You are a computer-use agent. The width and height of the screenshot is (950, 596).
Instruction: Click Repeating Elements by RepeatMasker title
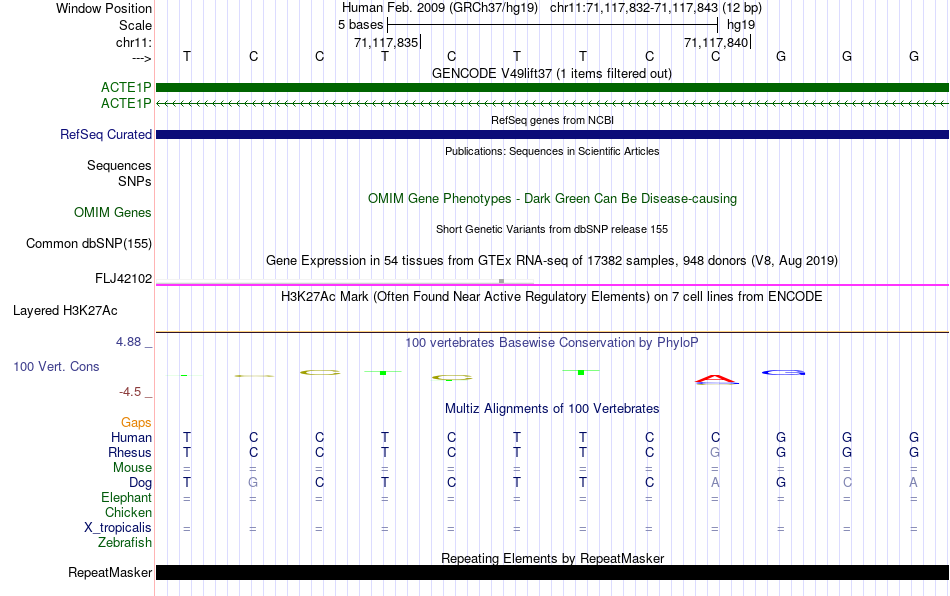coord(552,558)
